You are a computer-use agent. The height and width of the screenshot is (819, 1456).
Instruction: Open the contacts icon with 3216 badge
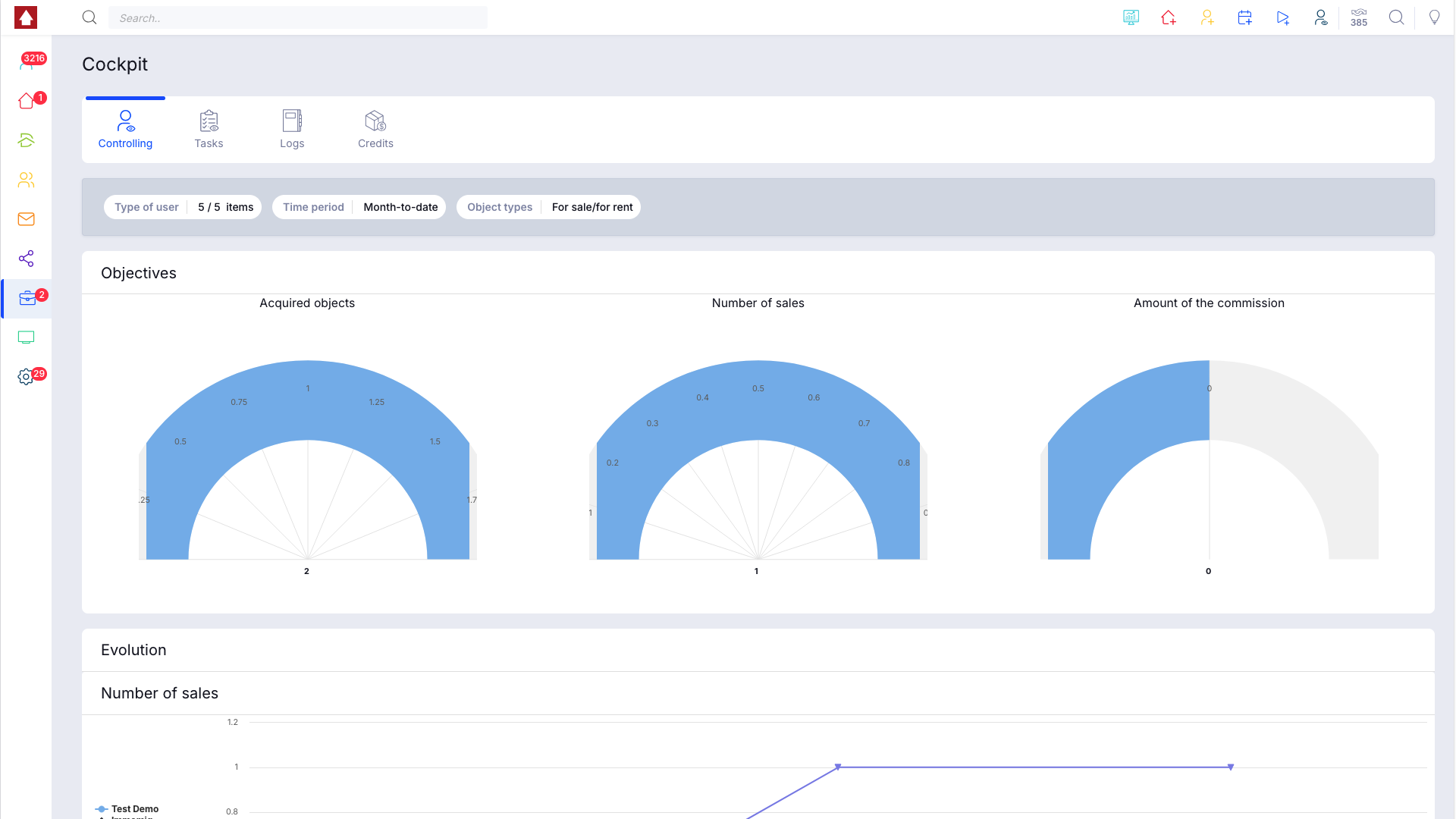(x=27, y=61)
